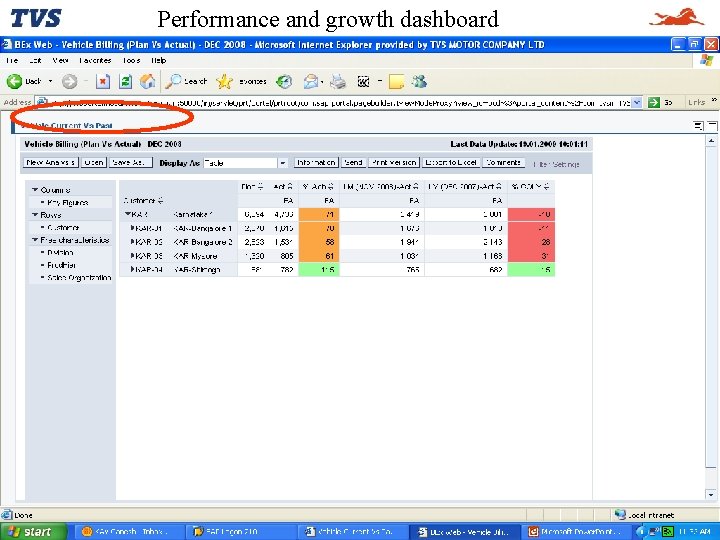The height and width of the screenshot is (540, 720).
Task: Open the Mail envelope icon
Action: coord(311,82)
